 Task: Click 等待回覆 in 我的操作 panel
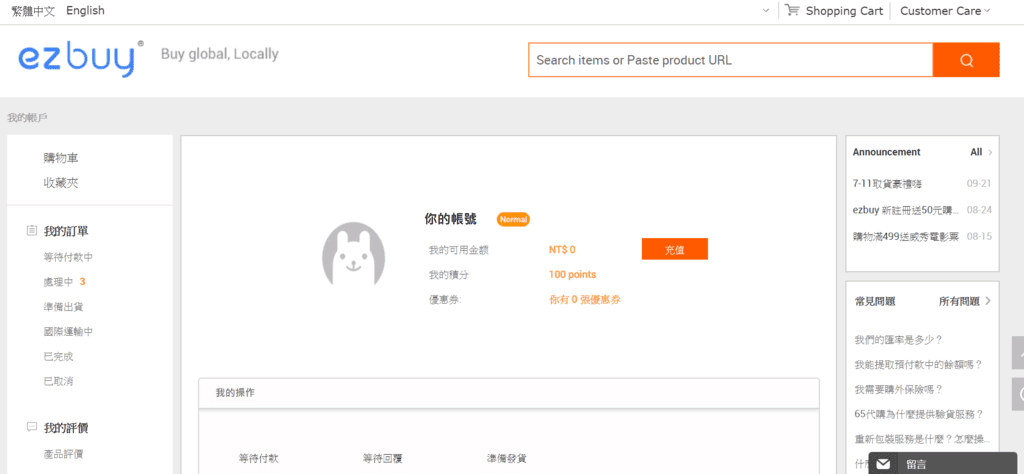(383, 459)
